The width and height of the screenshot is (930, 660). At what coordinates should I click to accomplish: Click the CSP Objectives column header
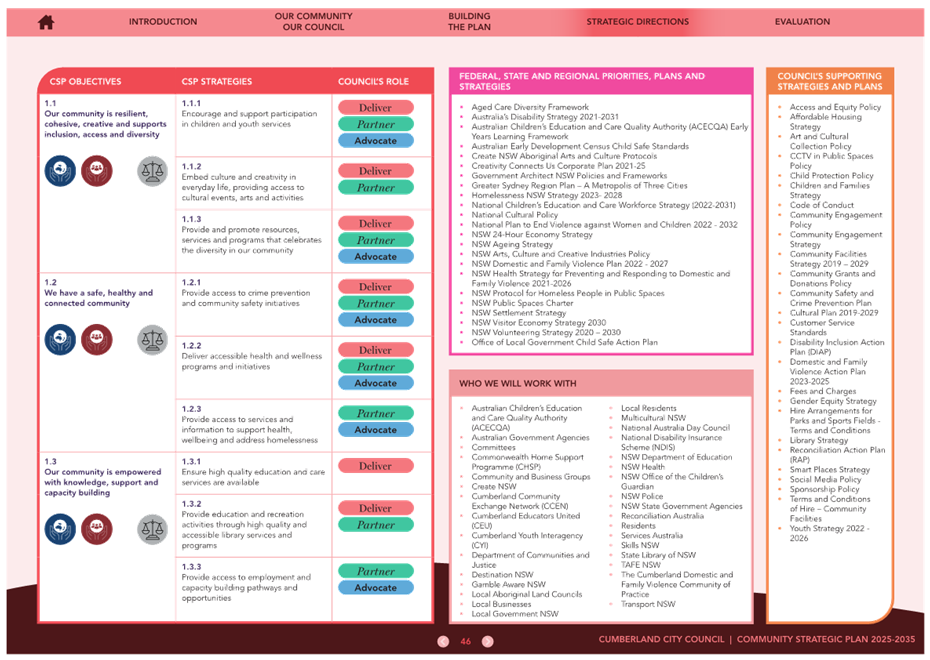[x=85, y=82]
